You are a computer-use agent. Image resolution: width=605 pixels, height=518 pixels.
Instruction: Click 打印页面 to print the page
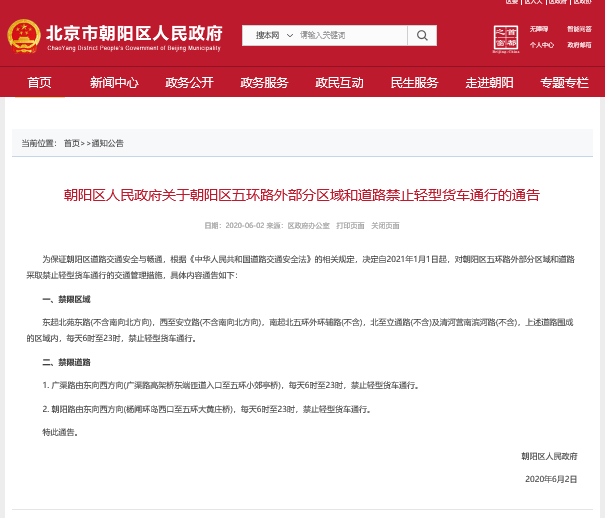pos(350,226)
